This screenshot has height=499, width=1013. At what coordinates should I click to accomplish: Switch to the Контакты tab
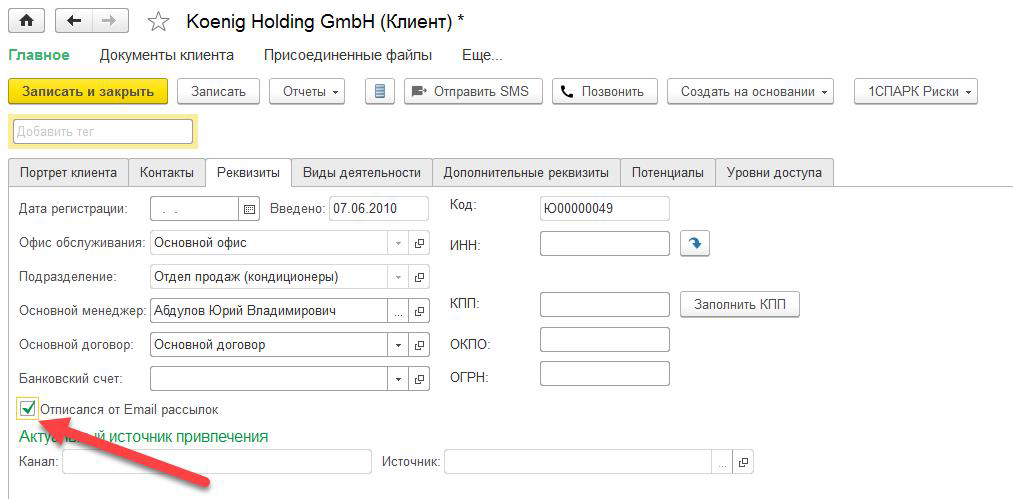tap(167, 173)
